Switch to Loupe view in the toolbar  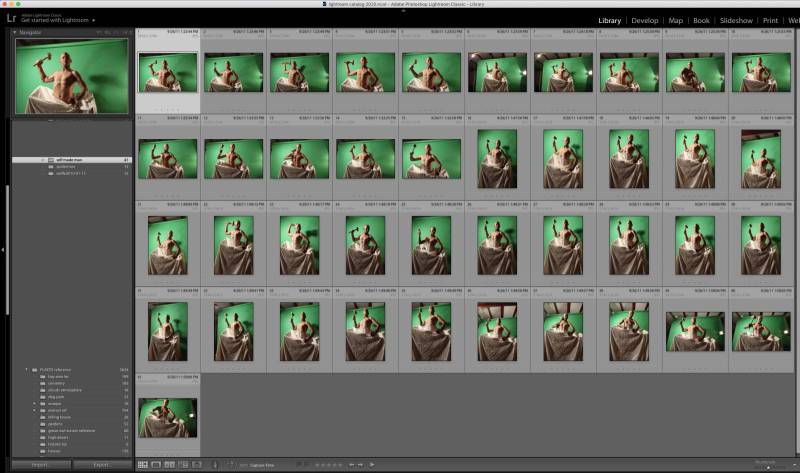pos(155,465)
